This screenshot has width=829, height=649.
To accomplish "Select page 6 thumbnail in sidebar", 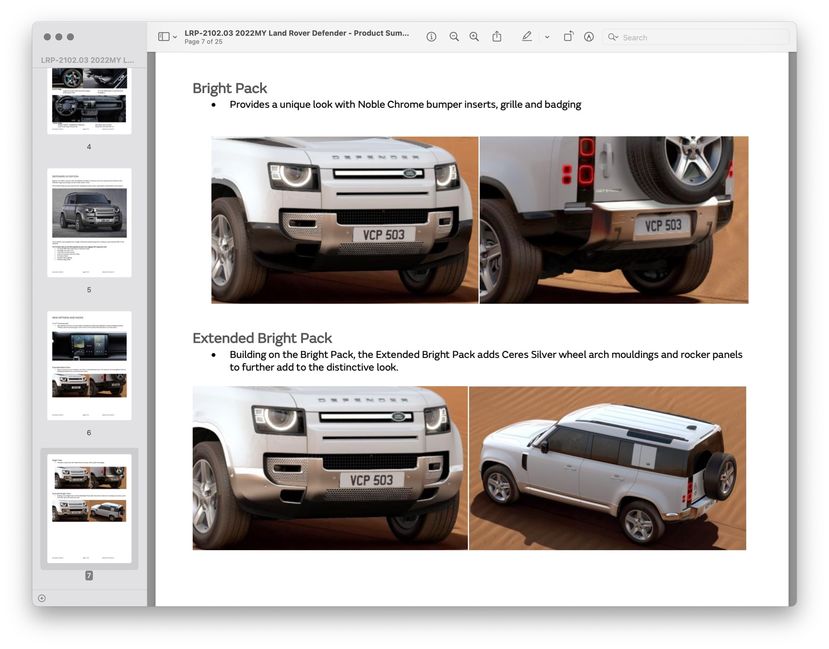I will 89,366.
